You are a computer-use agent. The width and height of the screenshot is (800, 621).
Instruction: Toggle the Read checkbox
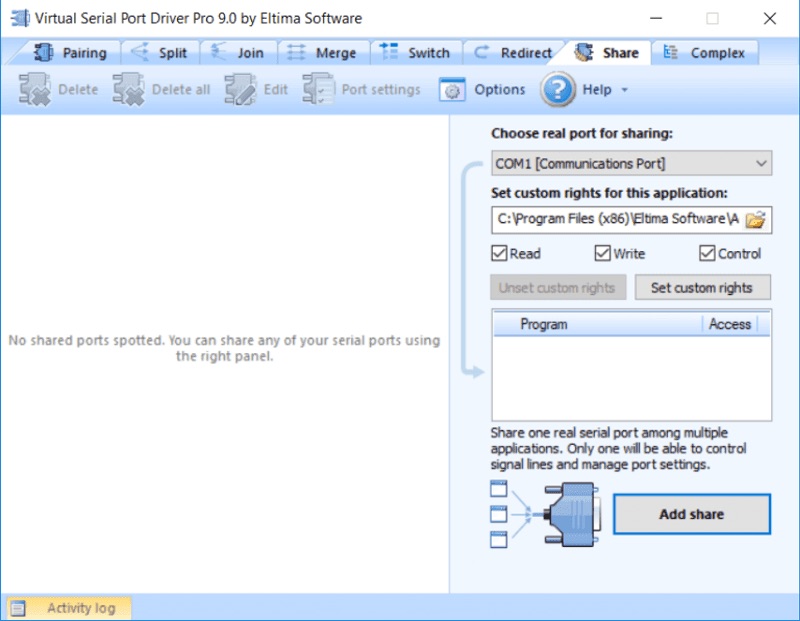(x=499, y=253)
